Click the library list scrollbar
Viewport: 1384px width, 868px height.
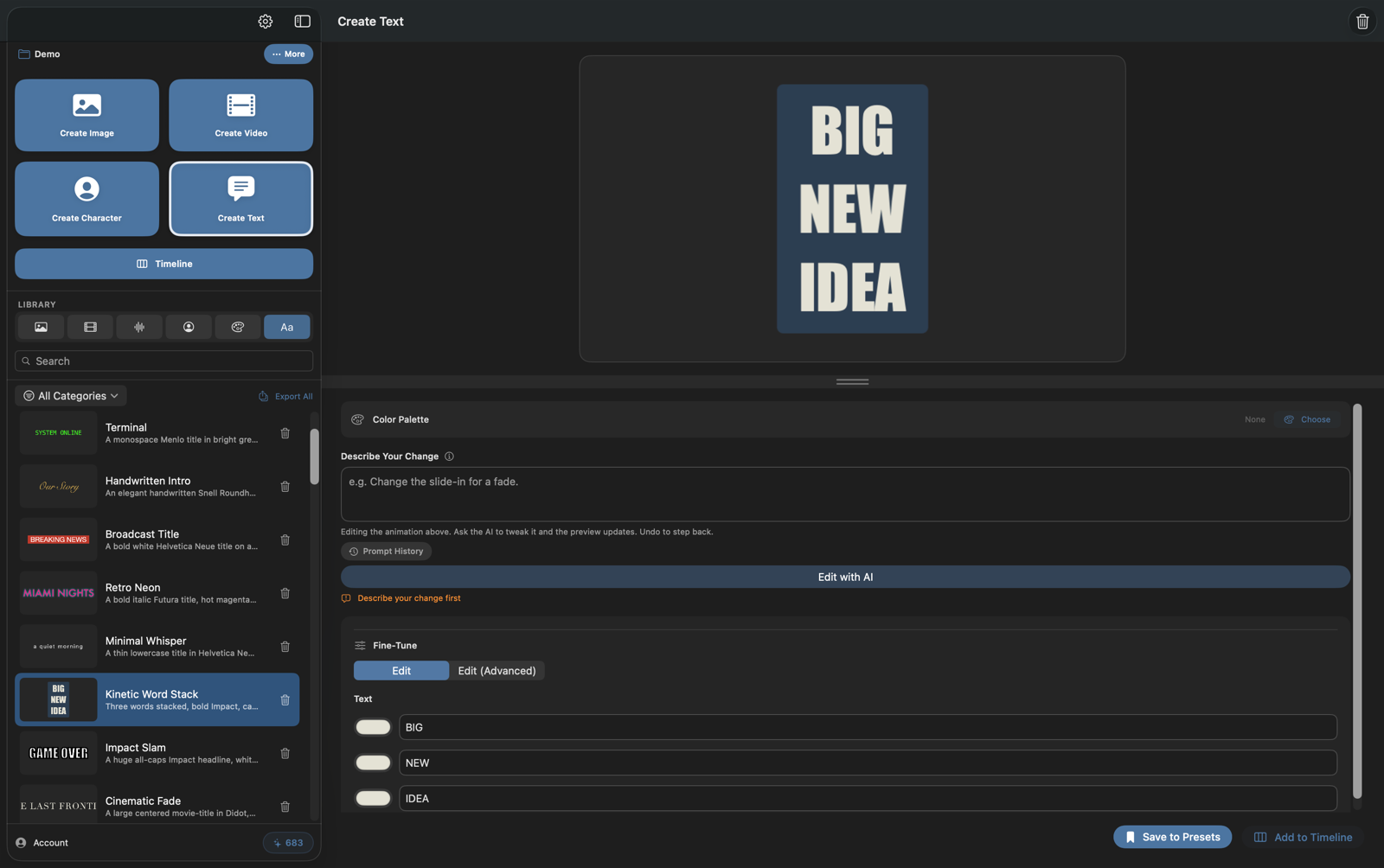point(314,456)
